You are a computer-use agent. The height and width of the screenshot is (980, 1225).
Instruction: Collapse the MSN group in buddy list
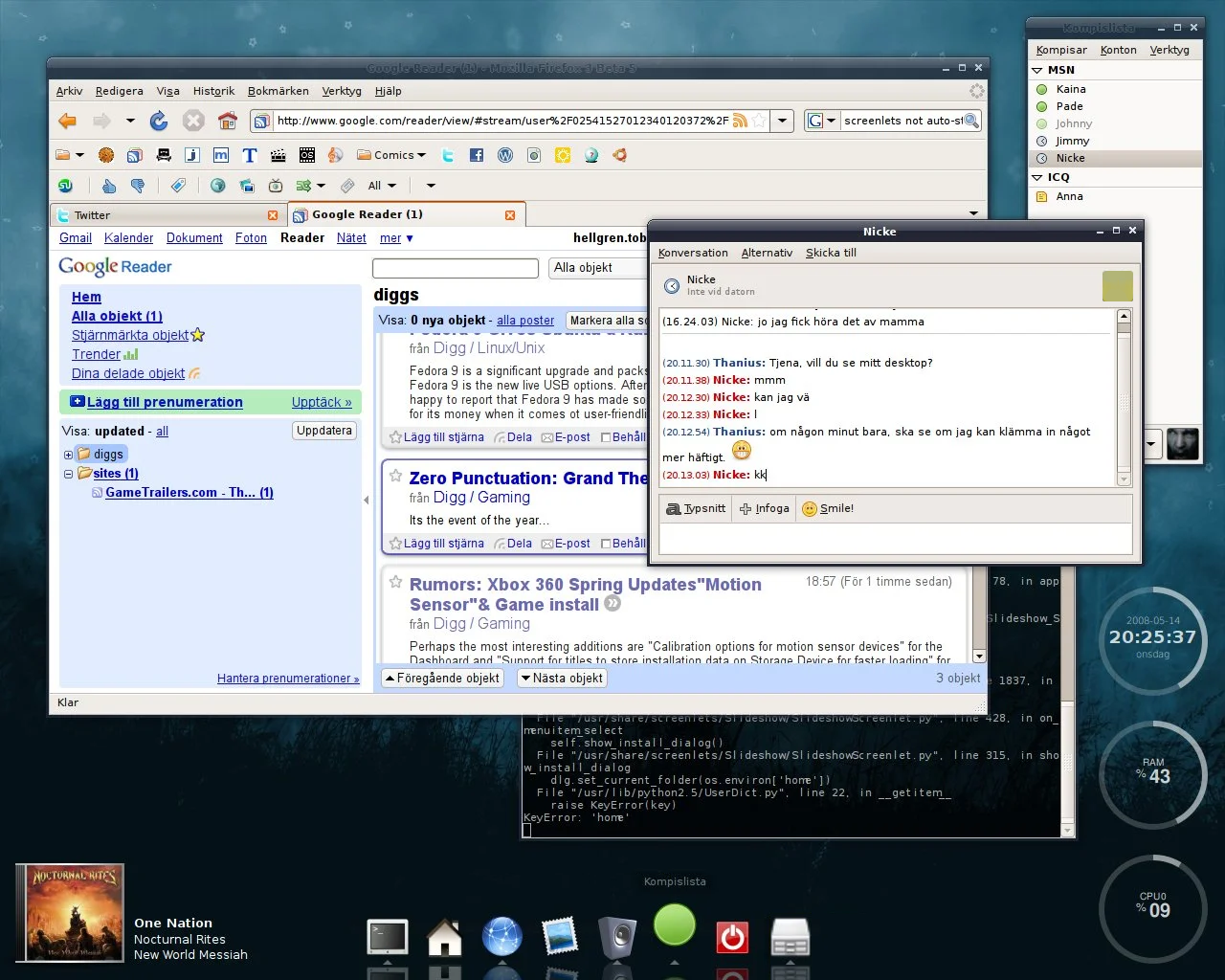point(1036,70)
